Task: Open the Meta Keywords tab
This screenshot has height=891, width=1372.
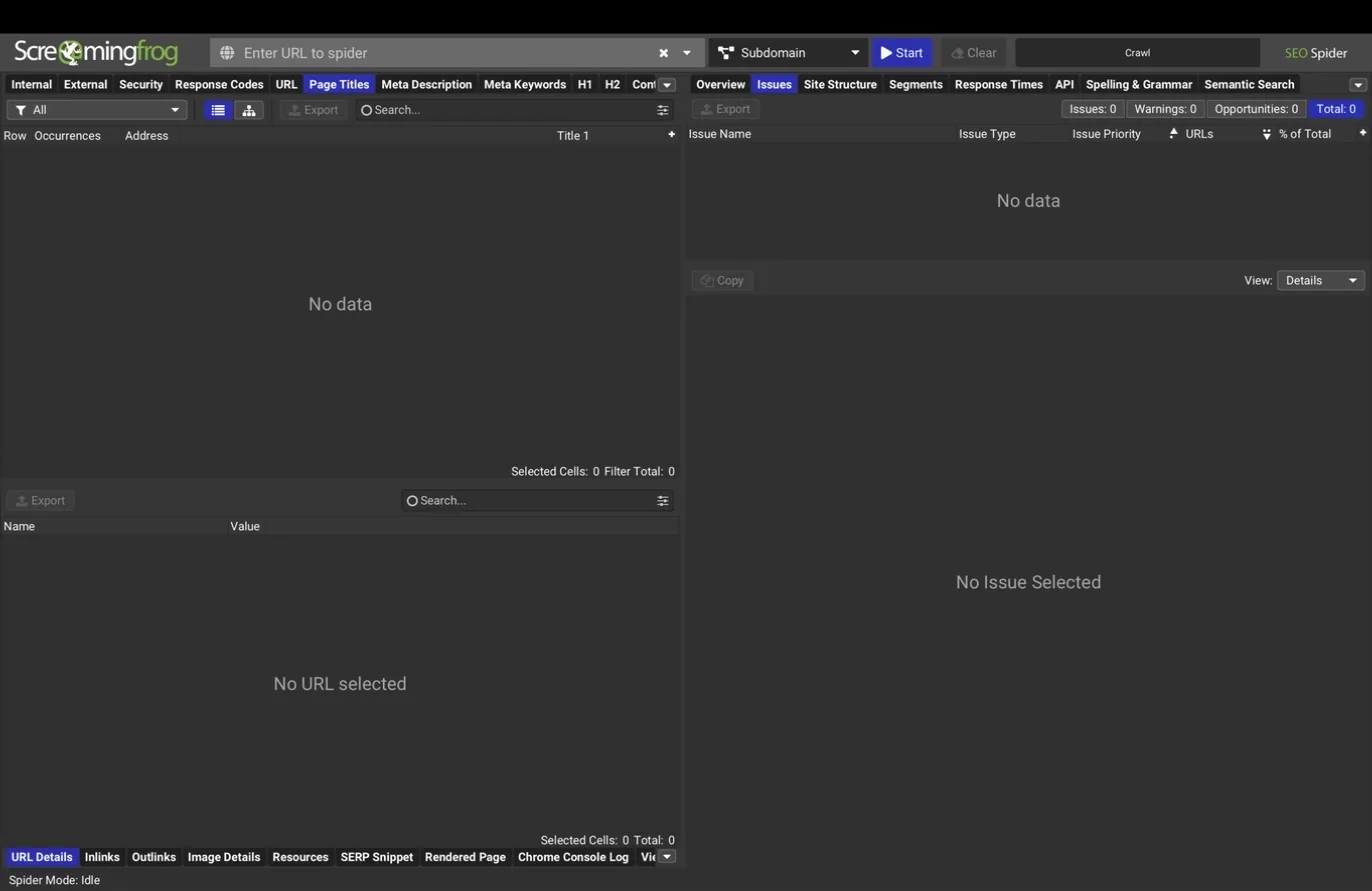Action: tap(525, 85)
